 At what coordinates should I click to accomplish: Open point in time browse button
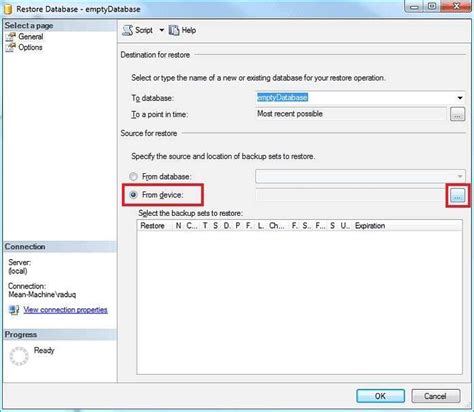pos(457,114)
